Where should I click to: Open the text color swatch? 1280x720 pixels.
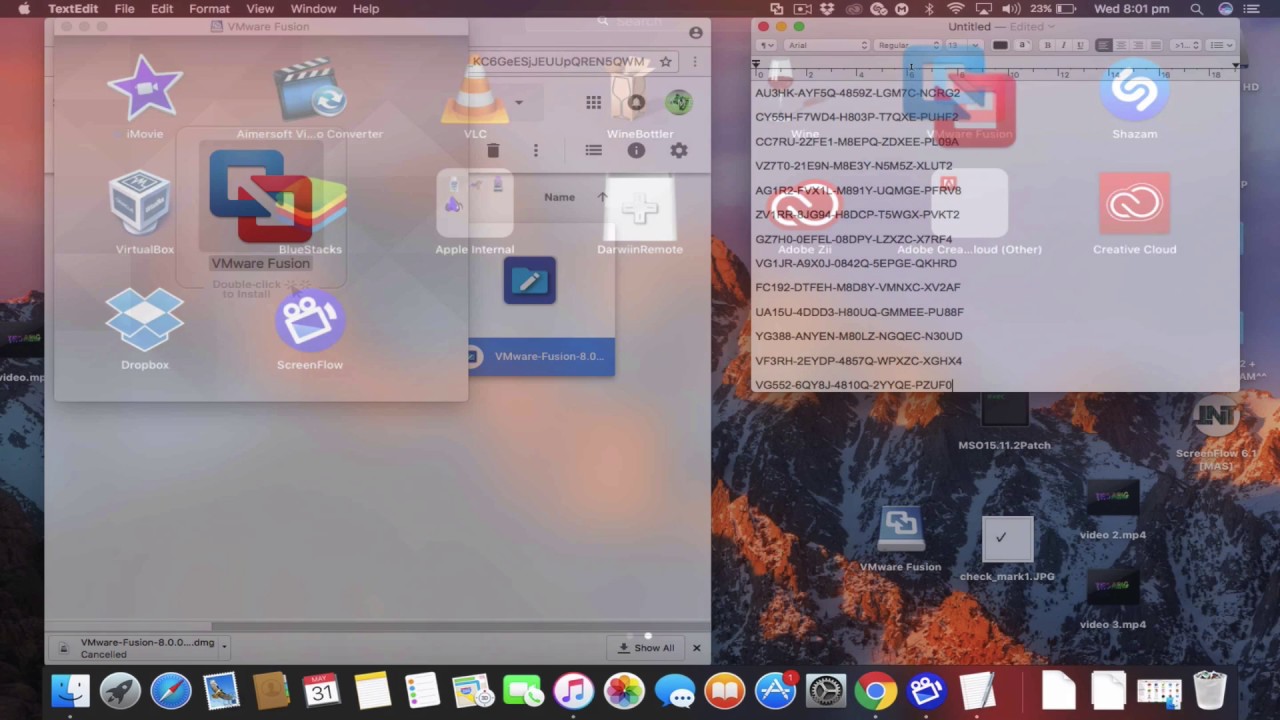(x=1000, y=45)
